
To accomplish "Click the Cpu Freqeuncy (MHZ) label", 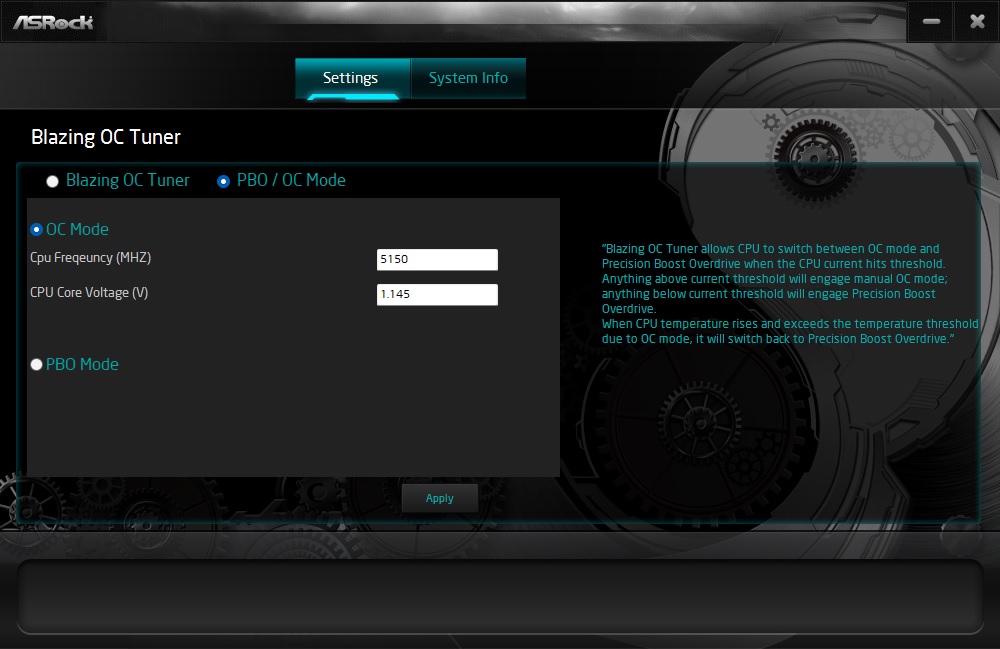I will (x=91, y=258).
